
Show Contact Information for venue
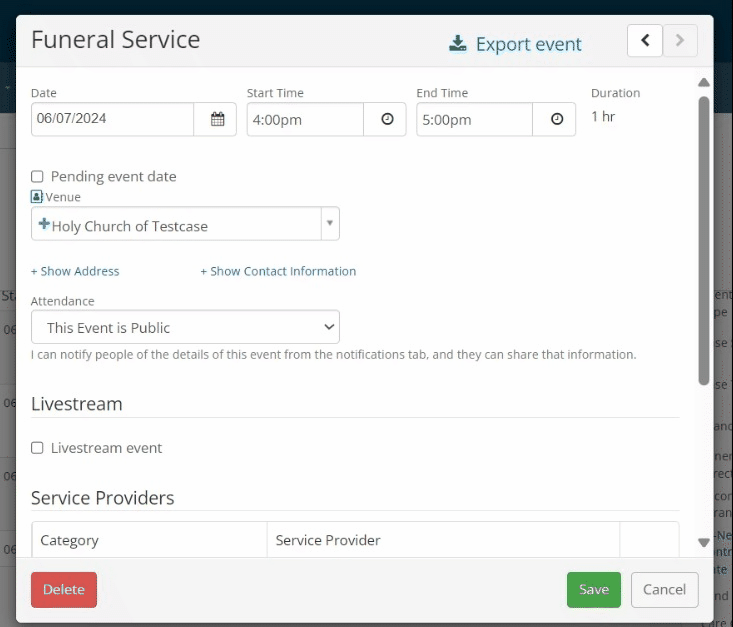tap(278, 271)
